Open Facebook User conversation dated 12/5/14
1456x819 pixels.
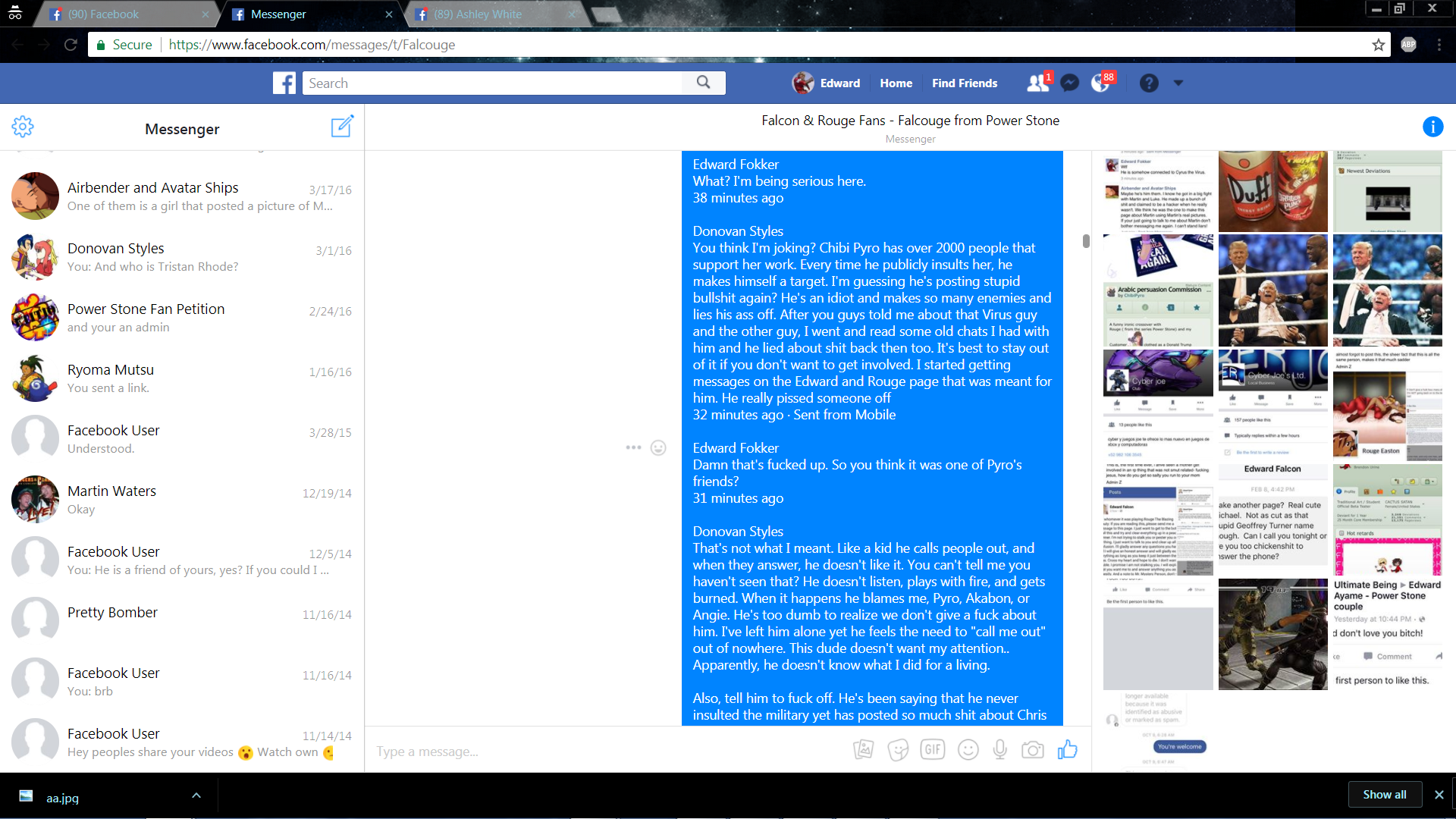pyautogui.click(x=182, y=560)
